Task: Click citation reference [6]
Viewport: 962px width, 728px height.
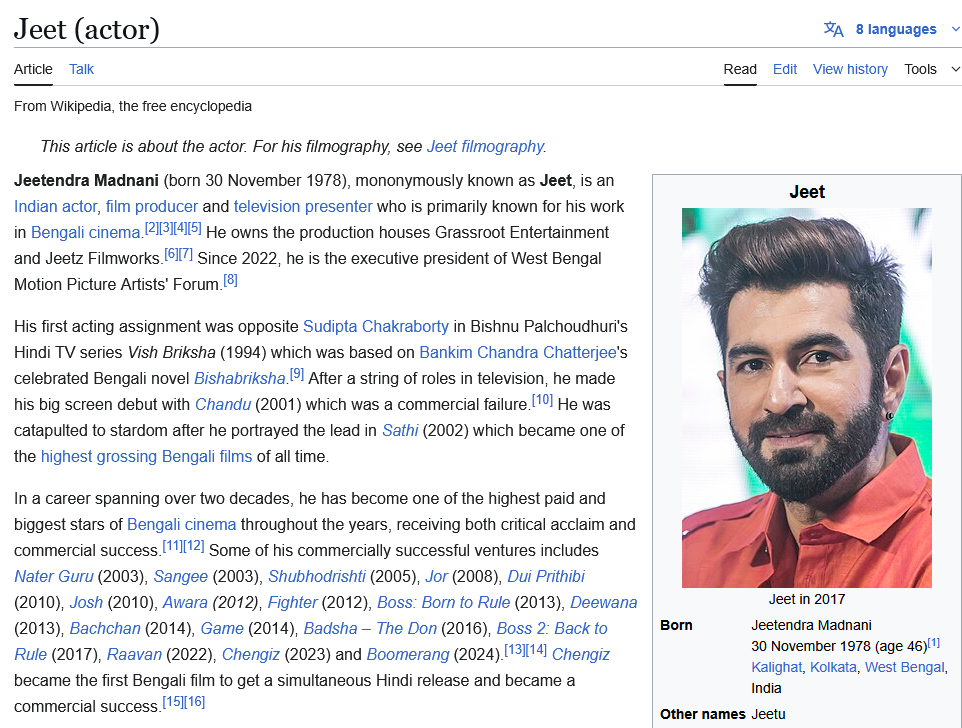Action: 171,254
